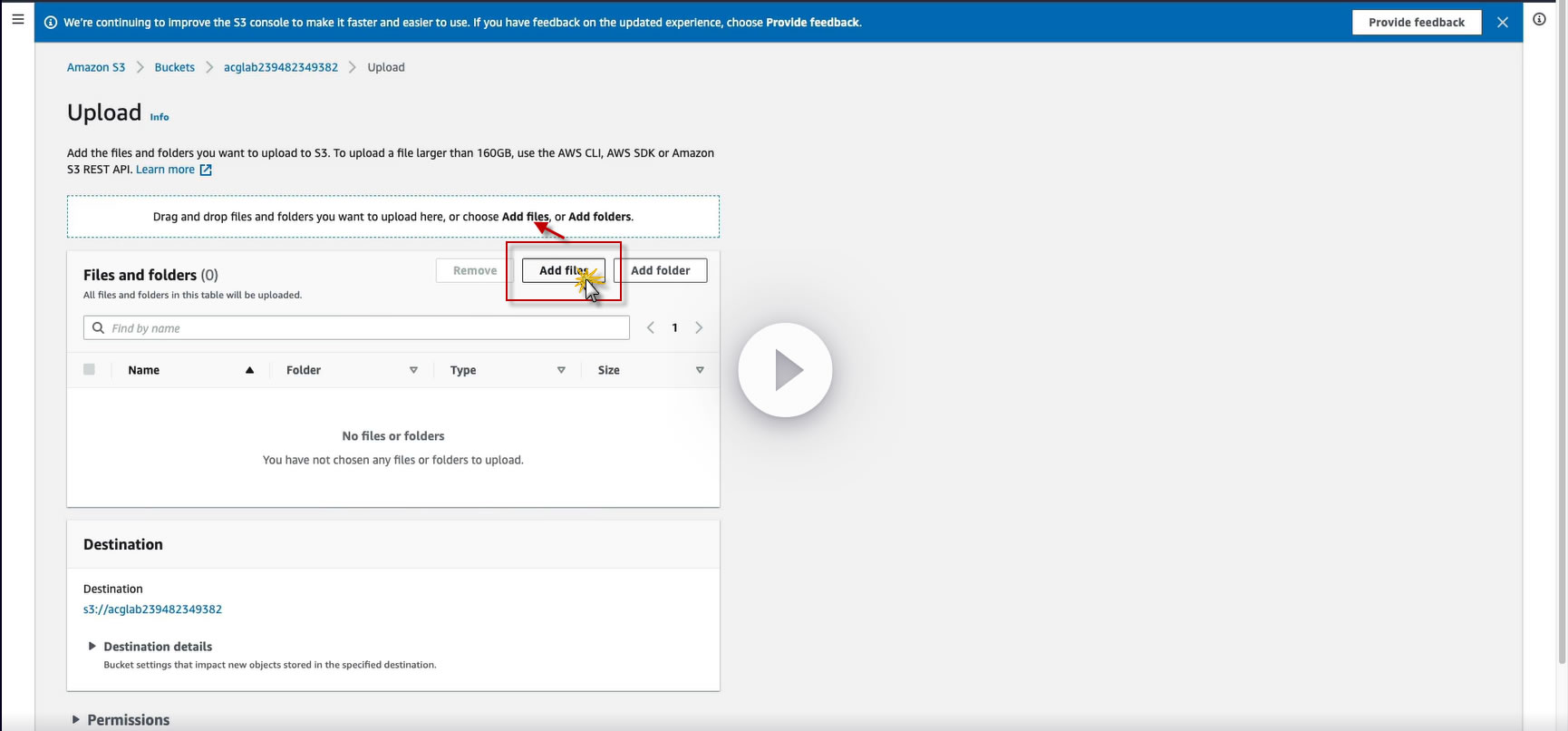The image size is (1568, 731).
Task: Sort by the Type column arrow
Action: tap(561, 370)
